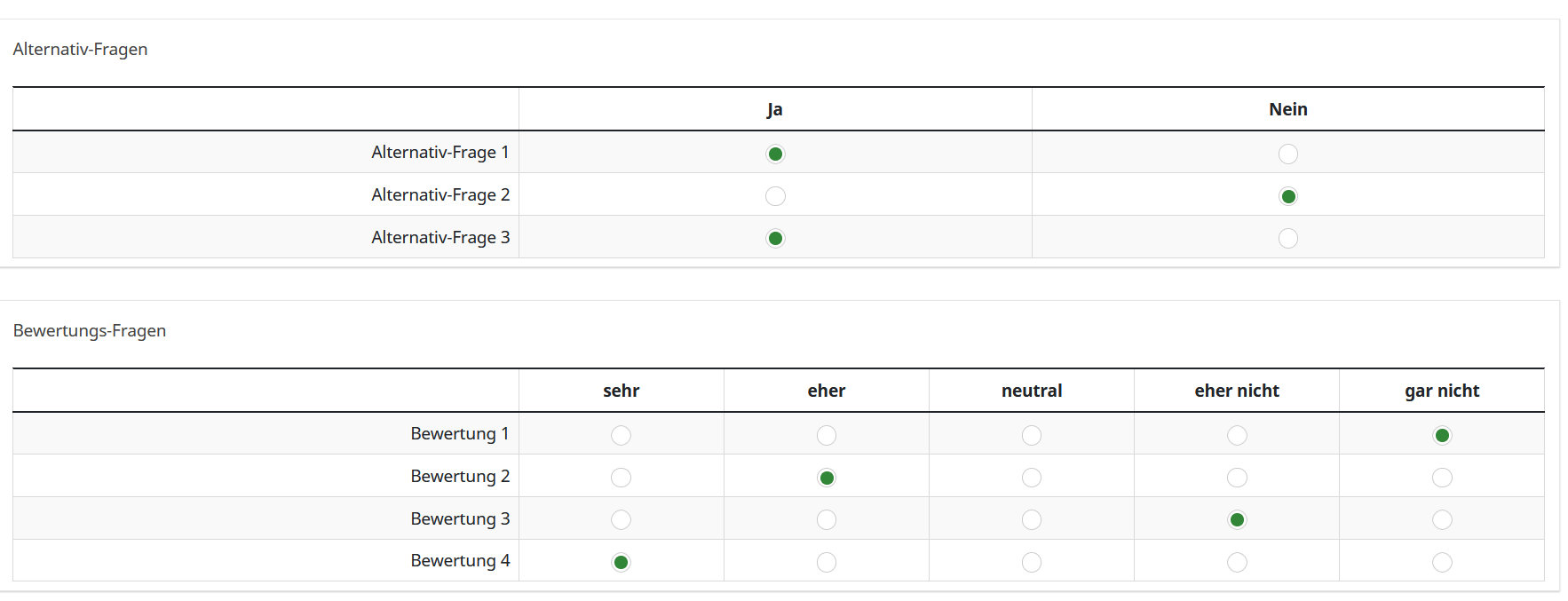Choose Ja for Alternativ-Frage 2
The width and height of the screenshot is (1568, 601).
click(775, 196)
